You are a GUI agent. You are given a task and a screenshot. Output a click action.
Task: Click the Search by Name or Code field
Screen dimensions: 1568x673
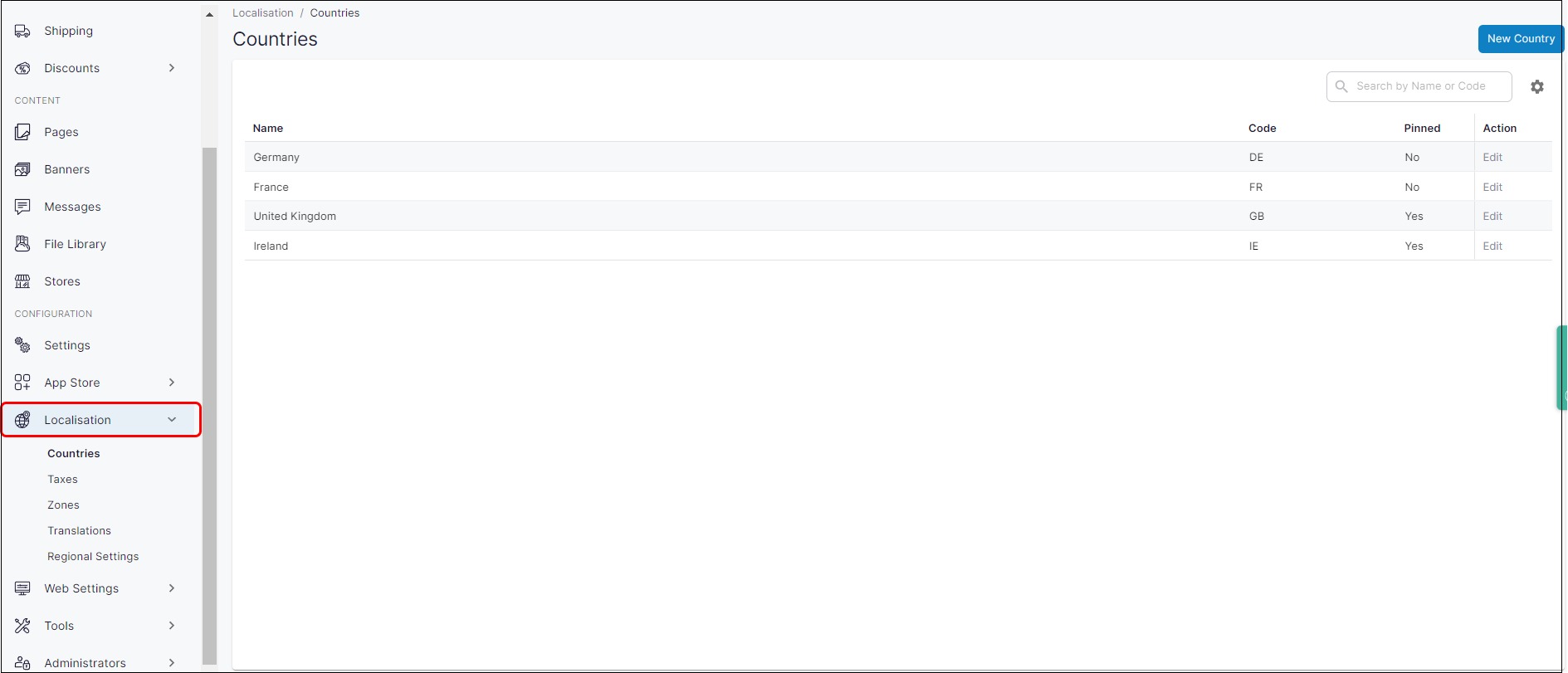[x=1428, y=86]
